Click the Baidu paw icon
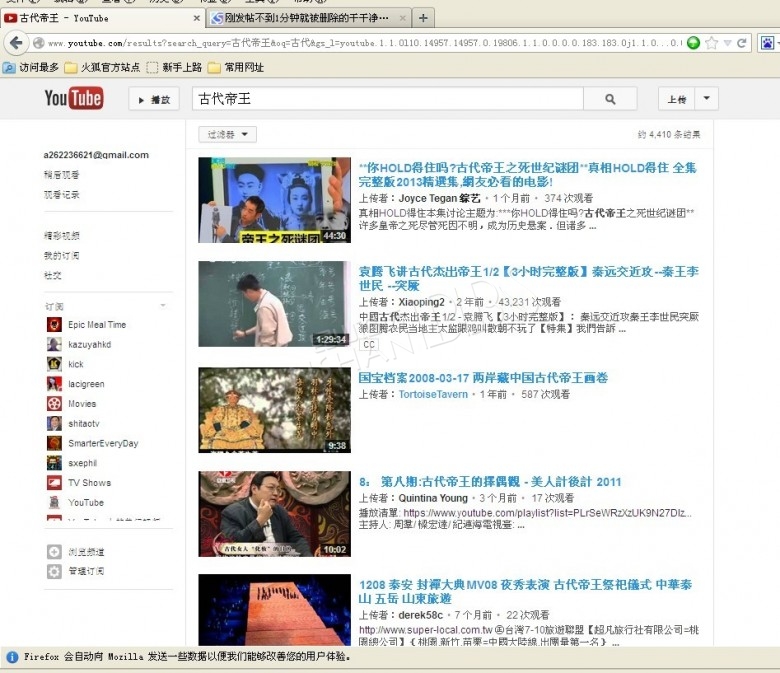This screenshot has width=780, height=673. point(768,43)
